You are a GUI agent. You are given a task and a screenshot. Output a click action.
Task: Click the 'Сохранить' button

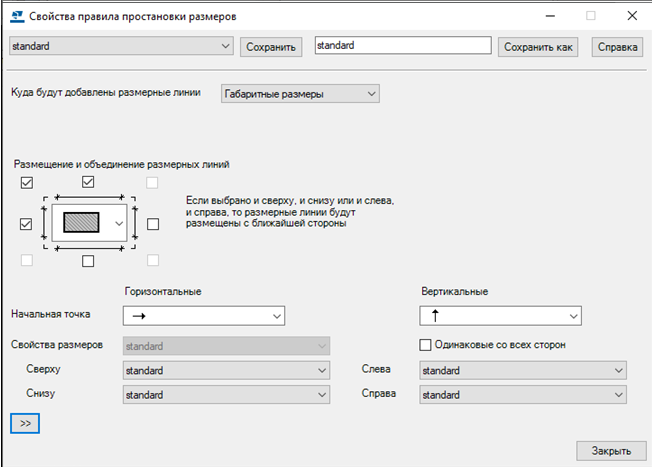tap(271, 47)
